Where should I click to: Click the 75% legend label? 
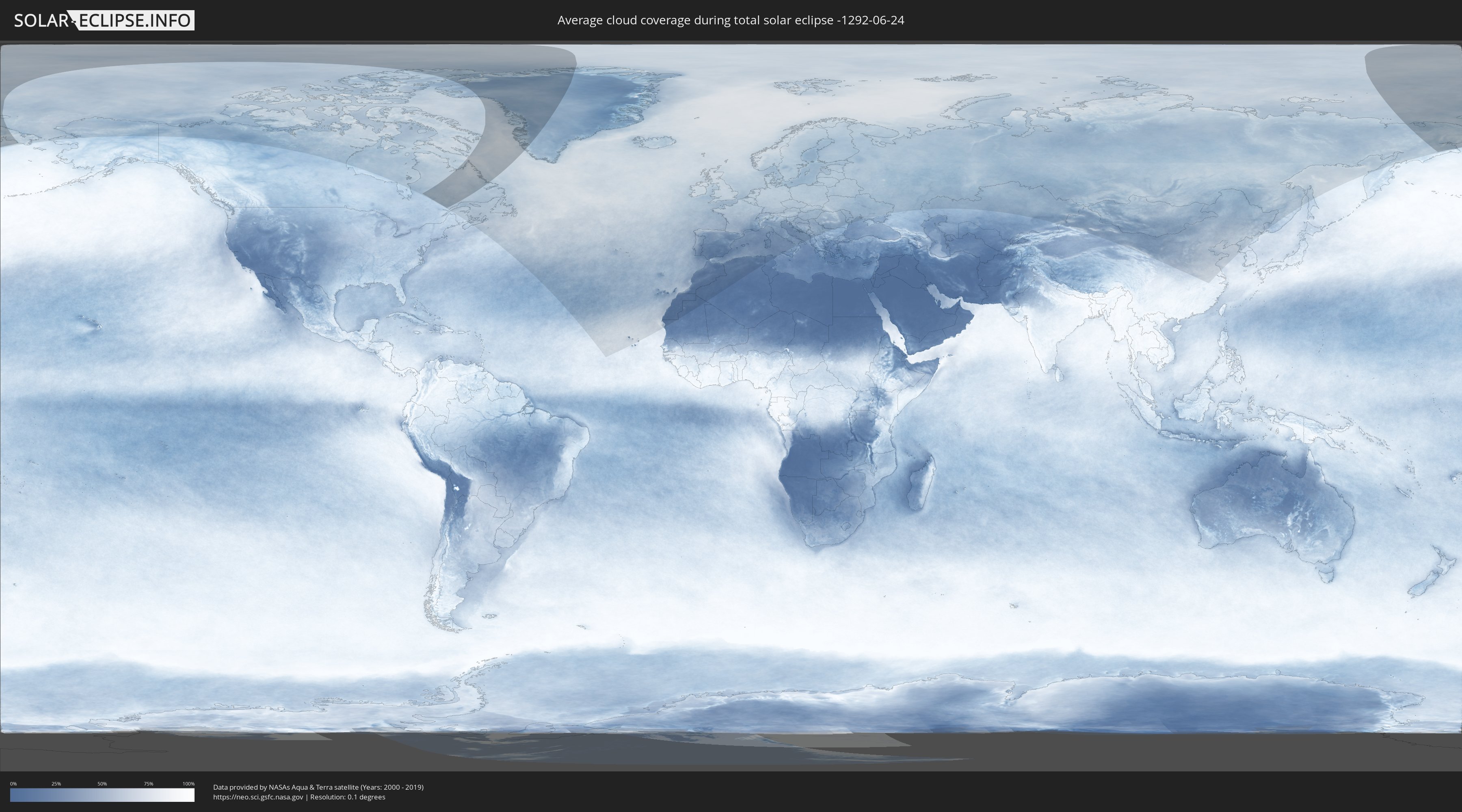click(x=148, y=784)
